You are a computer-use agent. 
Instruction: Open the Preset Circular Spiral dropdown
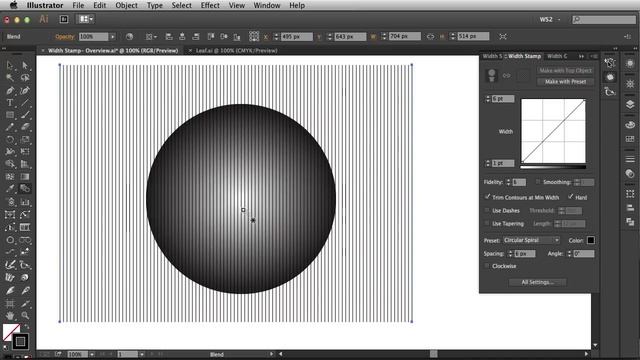click(x=531, y=240)
